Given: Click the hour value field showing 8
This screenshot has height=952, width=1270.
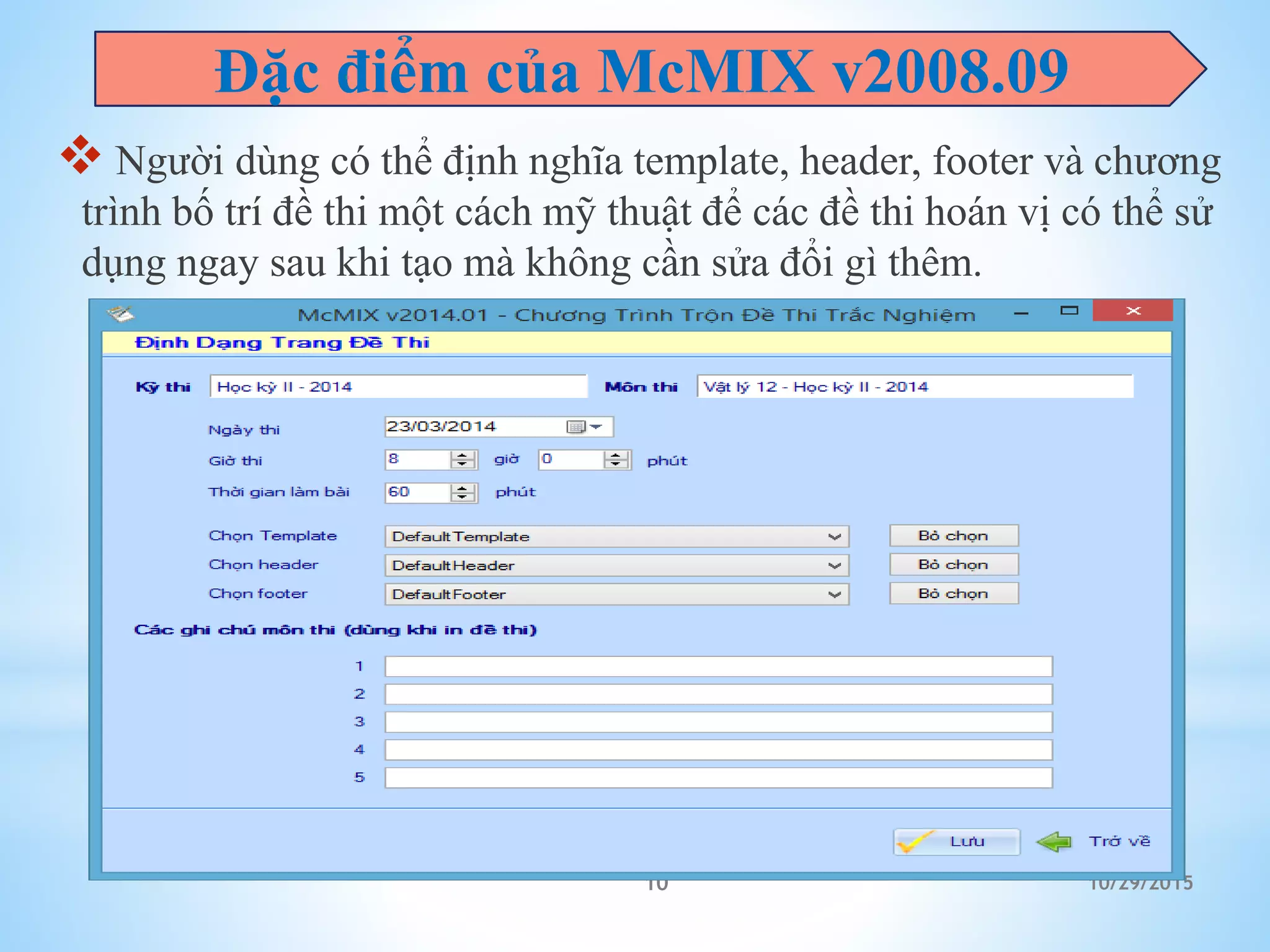Looking at the screenshot, I should click(418, 460).
